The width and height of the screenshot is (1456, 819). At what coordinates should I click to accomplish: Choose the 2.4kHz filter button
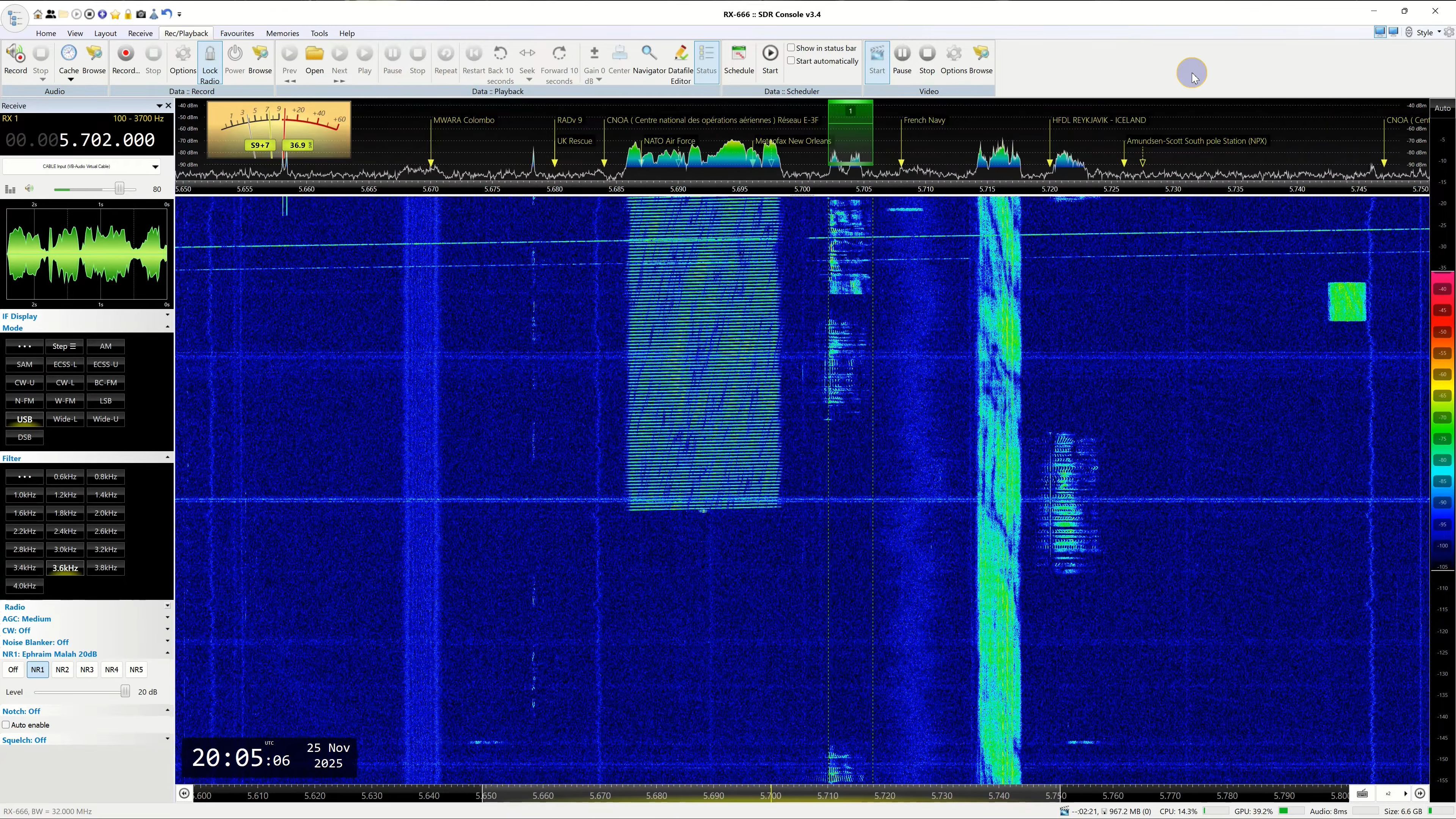tap(65, 531)
